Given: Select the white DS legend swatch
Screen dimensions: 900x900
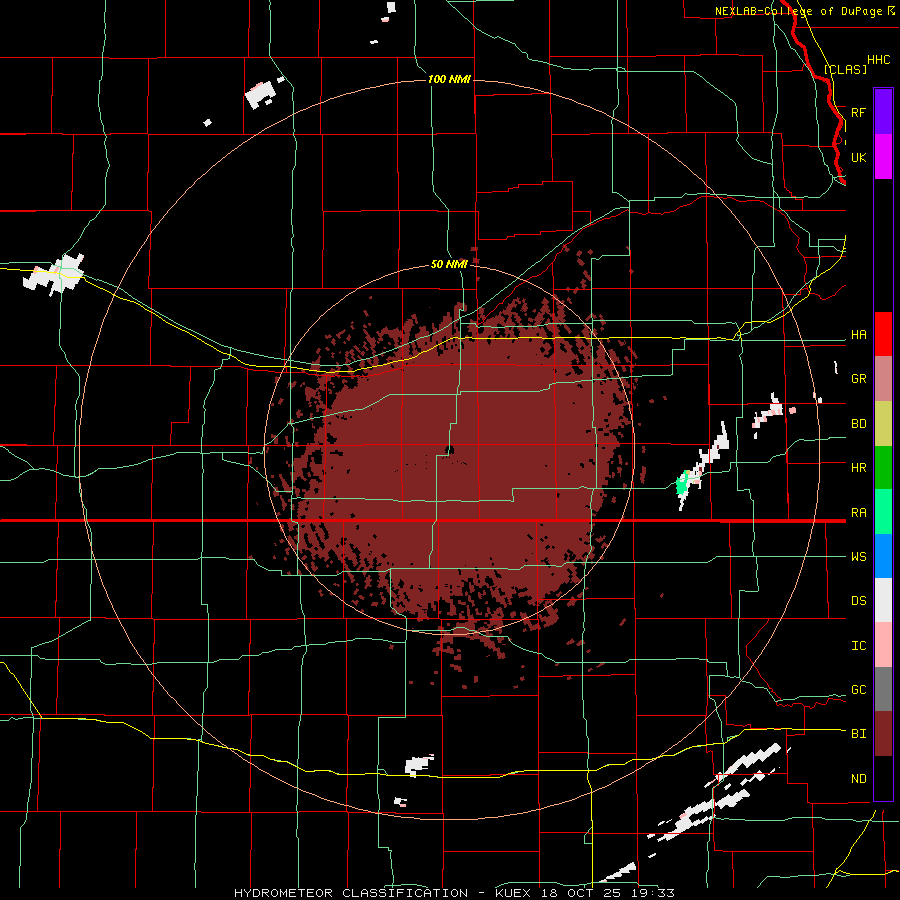Looking at the screenshot, I should 883,600.
